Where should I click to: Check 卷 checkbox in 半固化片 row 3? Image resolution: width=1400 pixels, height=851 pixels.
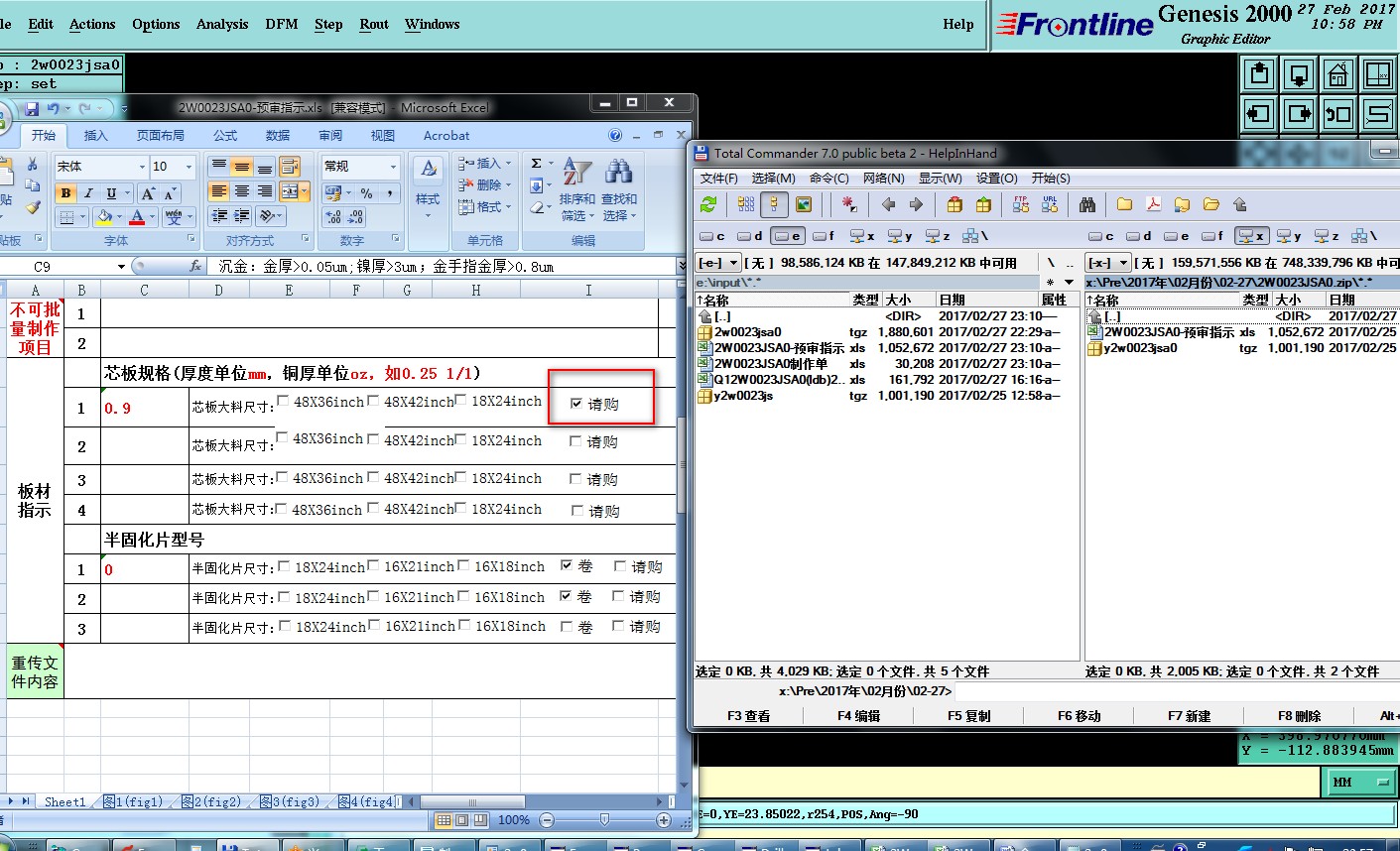tap(567, 627)
